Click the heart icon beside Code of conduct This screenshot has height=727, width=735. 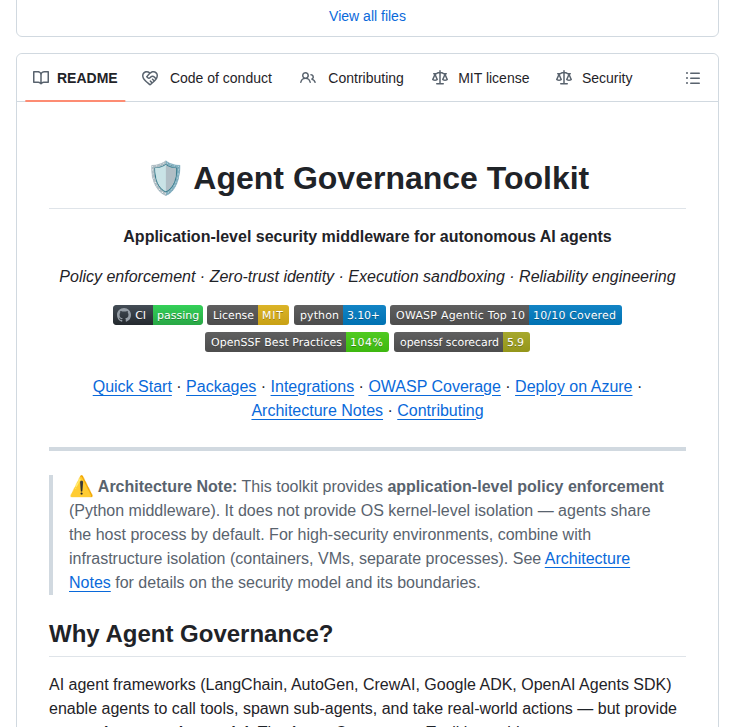pyautogui.click(x=150, y=78)
